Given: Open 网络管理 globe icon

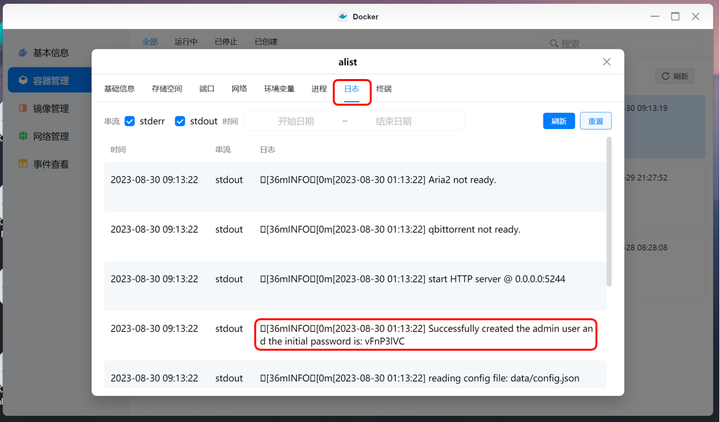Looking at the screenshot, I should (x=23, y=136).
